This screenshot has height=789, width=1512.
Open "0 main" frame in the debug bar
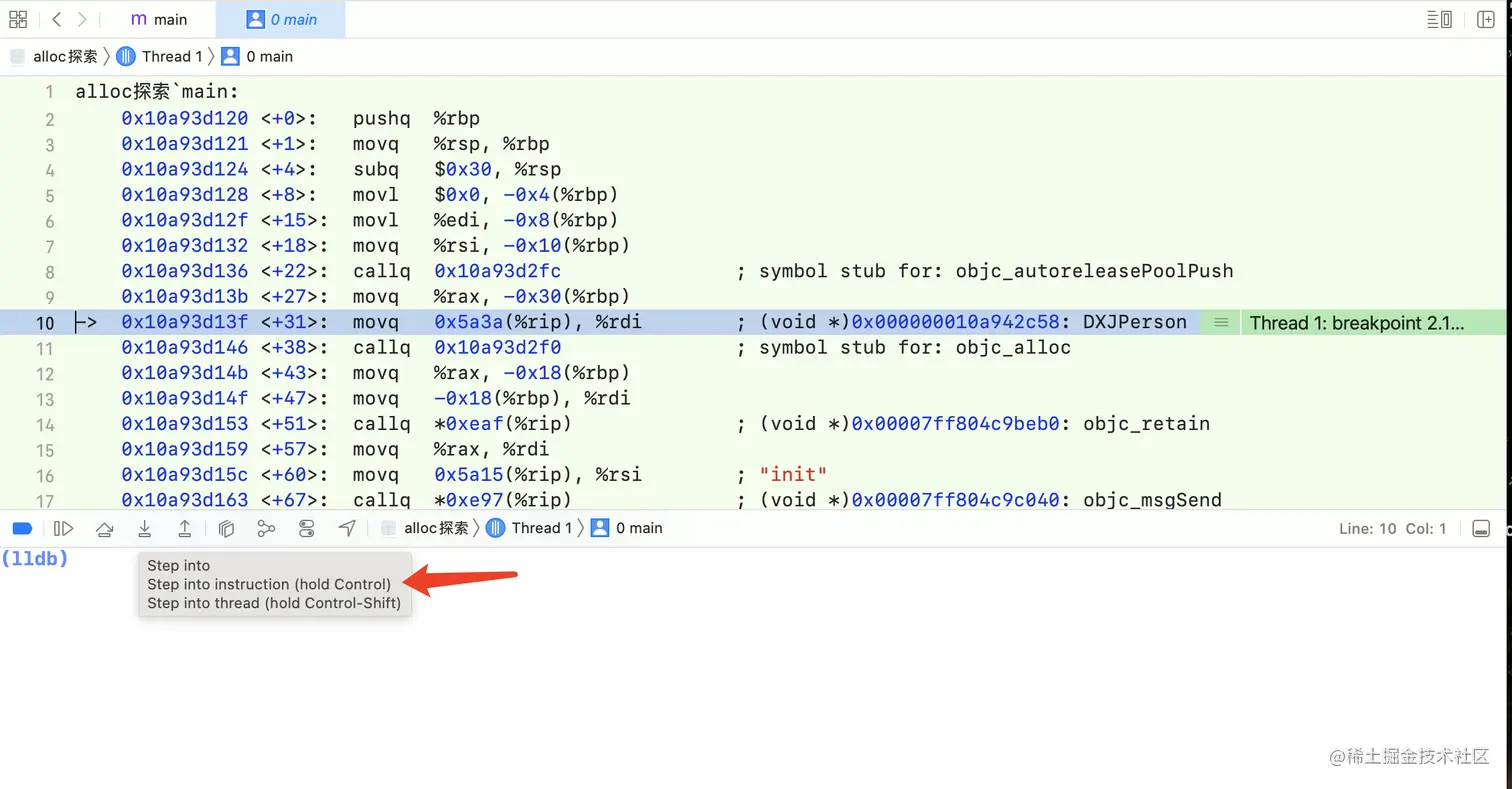[x=639, y=528]
